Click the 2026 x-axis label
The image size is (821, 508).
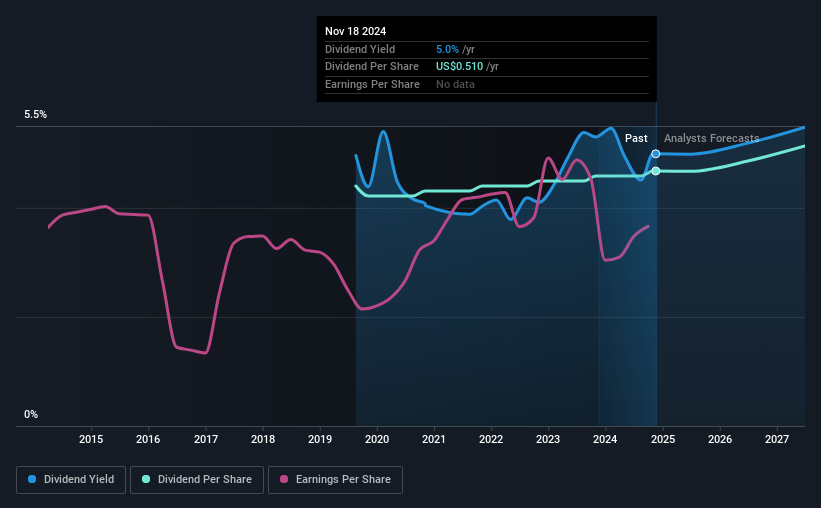coord(720,439)
